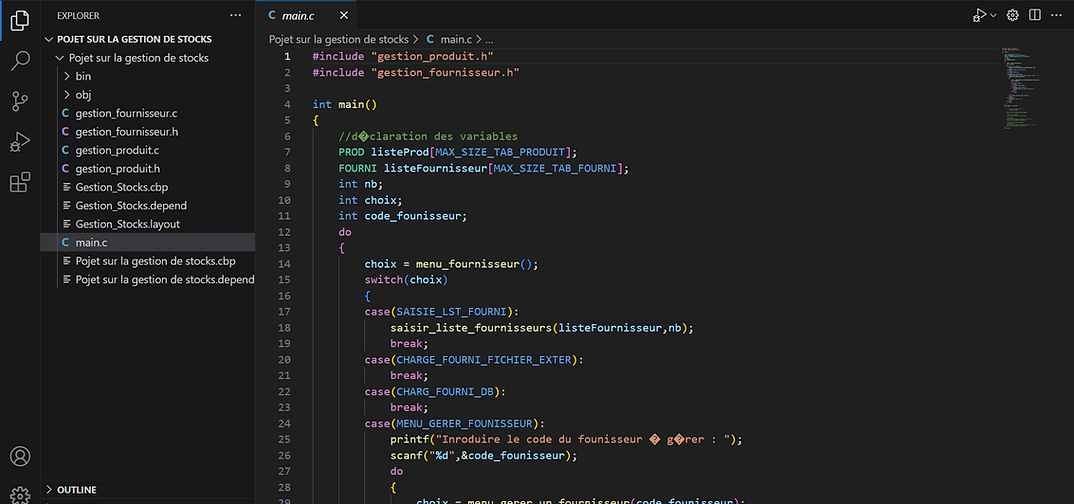Open Explorer more actions ellipsis
Image resolution: width=1074 pixels, height=504 pixels.
[x=236, y=15]
